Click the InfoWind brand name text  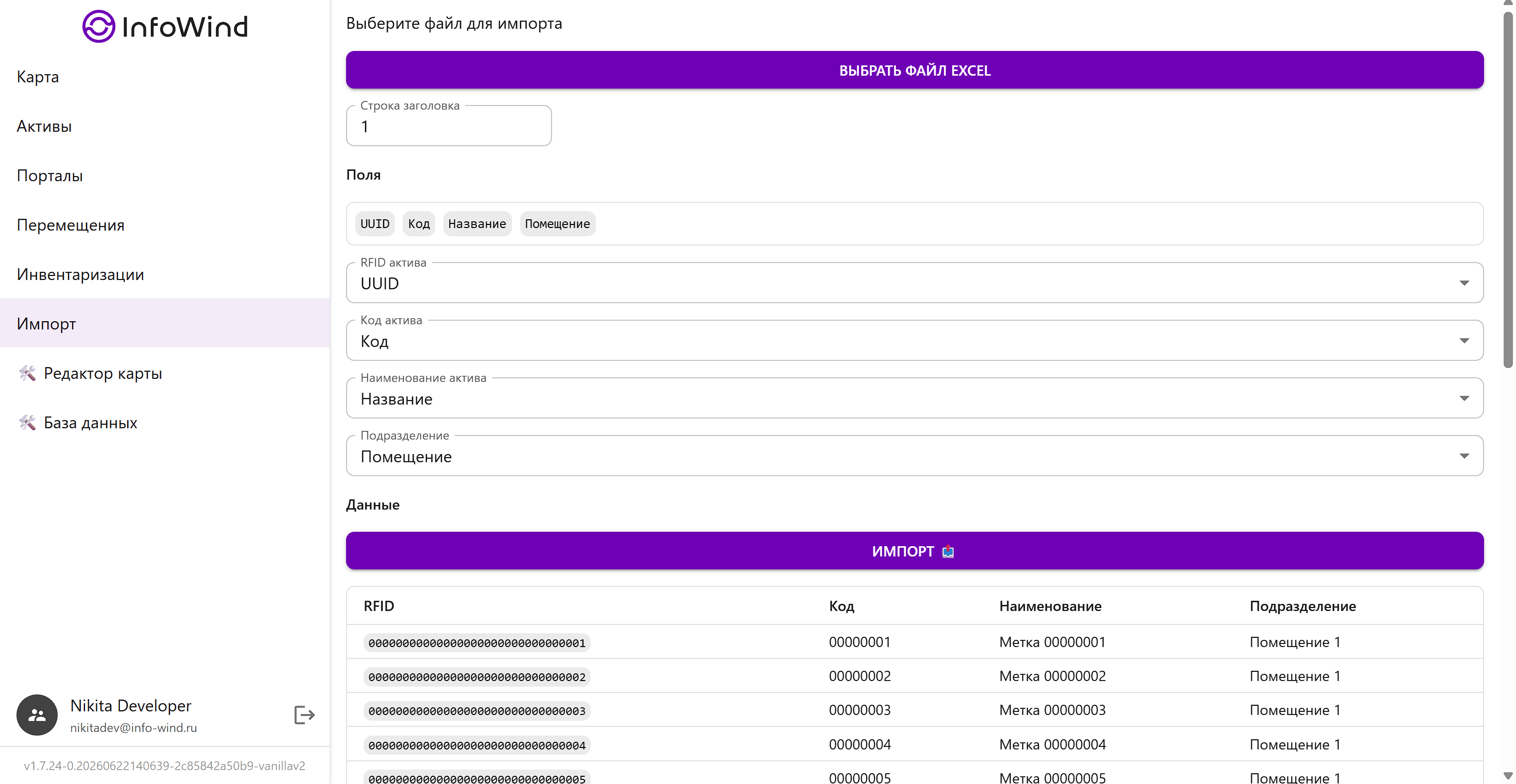(185, 27)
